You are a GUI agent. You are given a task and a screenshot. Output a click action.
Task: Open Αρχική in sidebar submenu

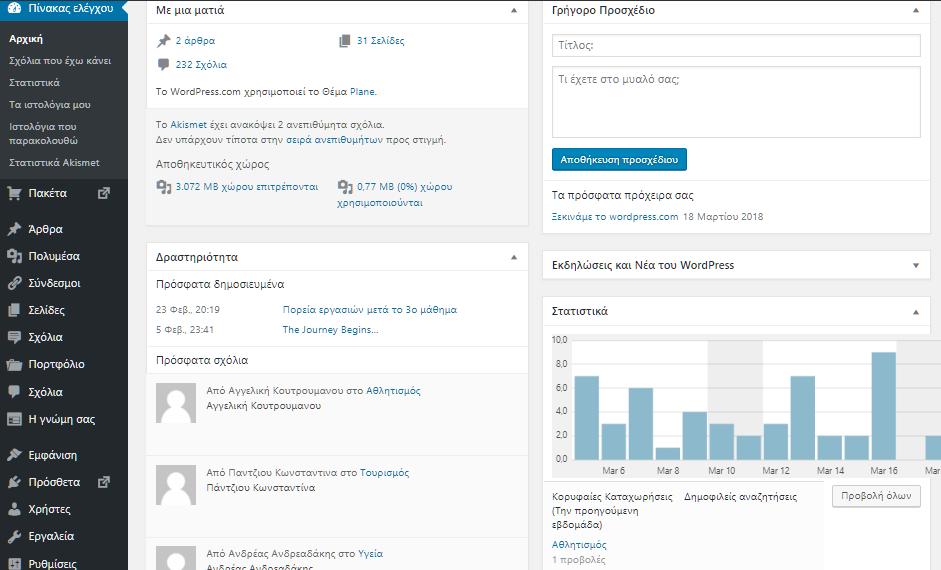tap(26, 39)
